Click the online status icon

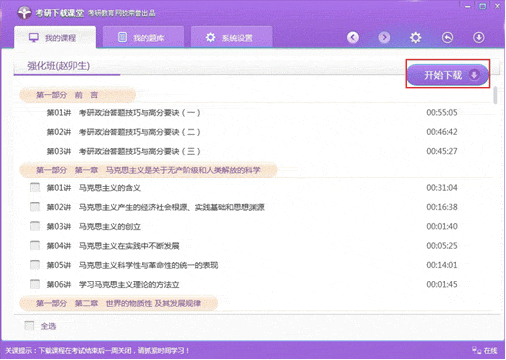pos(476,350)
